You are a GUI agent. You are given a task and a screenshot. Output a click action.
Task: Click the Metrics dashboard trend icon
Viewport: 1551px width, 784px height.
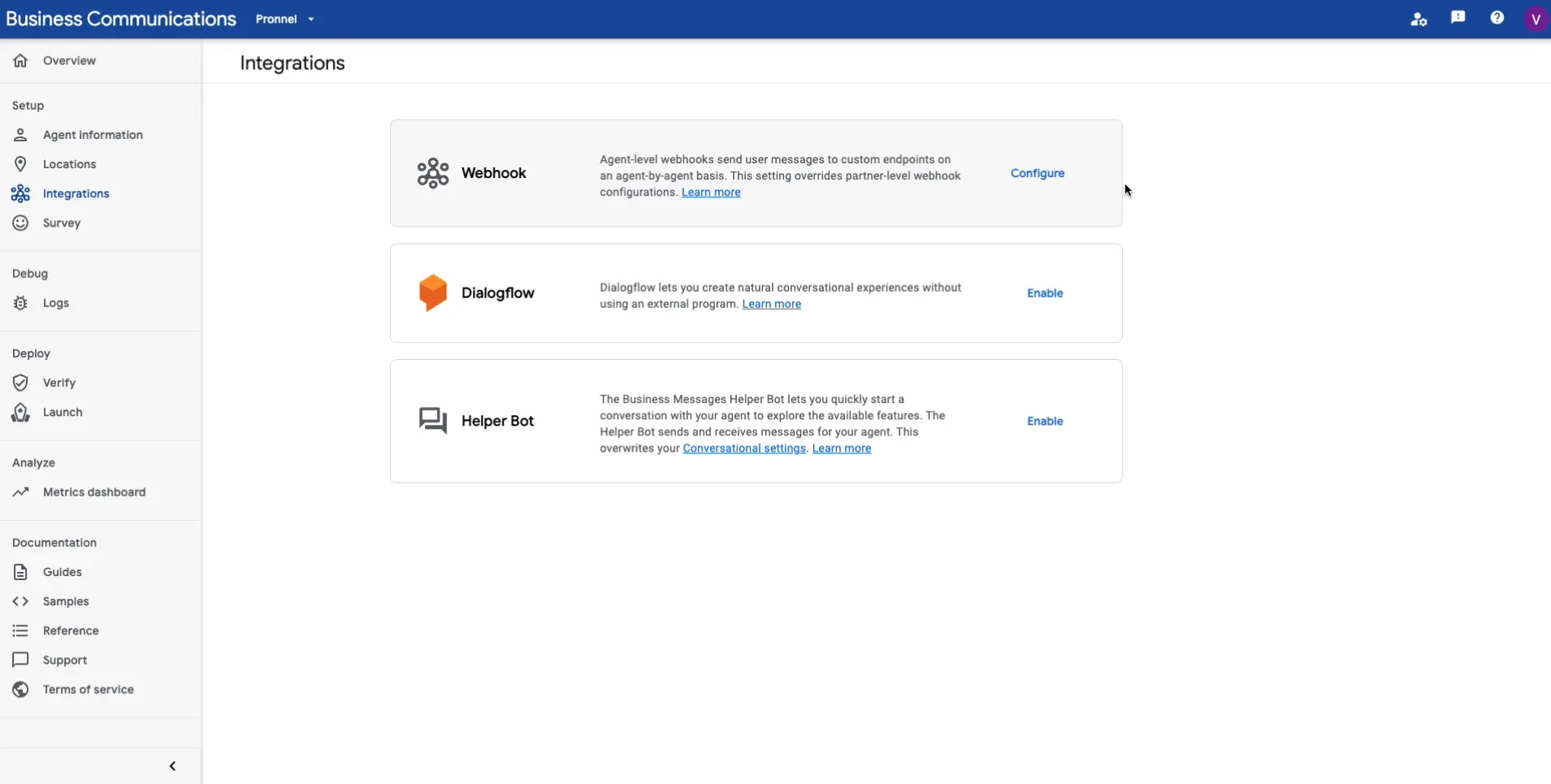point(20,492)
